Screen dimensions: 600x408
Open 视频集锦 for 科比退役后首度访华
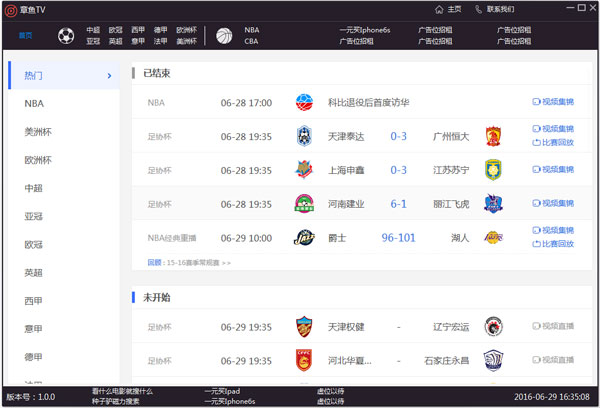pos(553,102)
